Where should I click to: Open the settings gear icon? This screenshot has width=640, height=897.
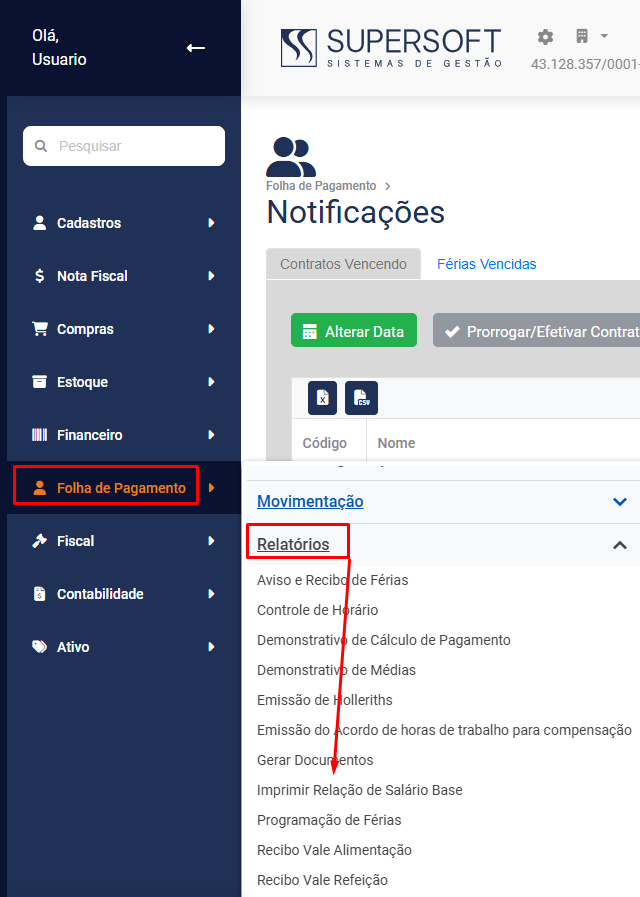tap(545, 37)
